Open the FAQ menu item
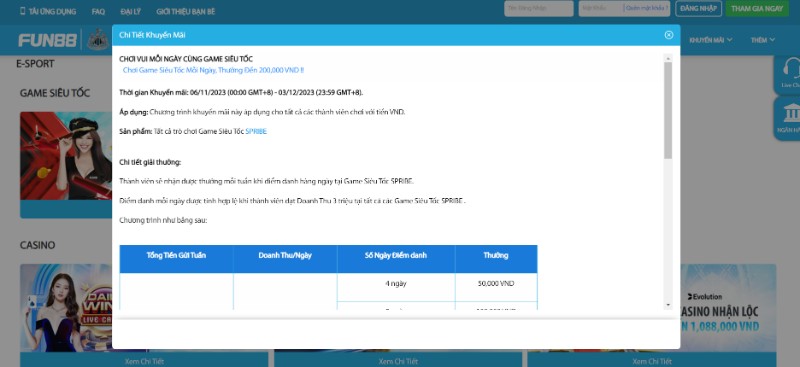Screen dimensions: 800x367 (x=98, y=11)
